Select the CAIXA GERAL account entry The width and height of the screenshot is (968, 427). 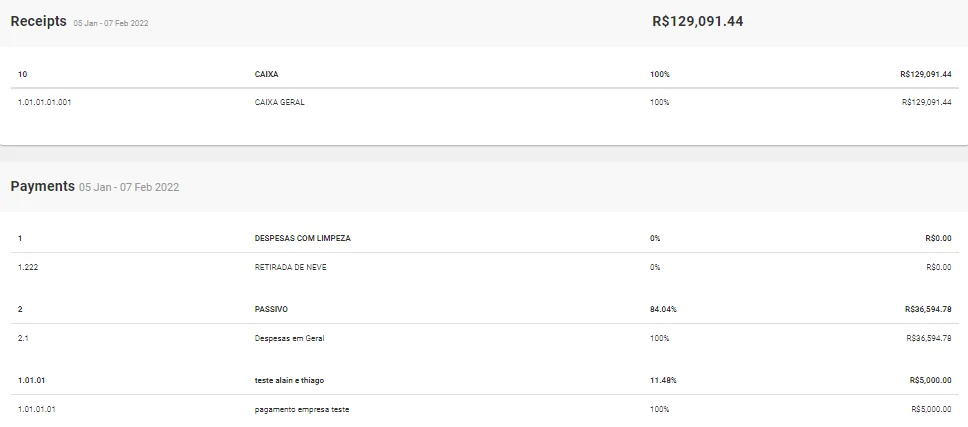(279, 102)
